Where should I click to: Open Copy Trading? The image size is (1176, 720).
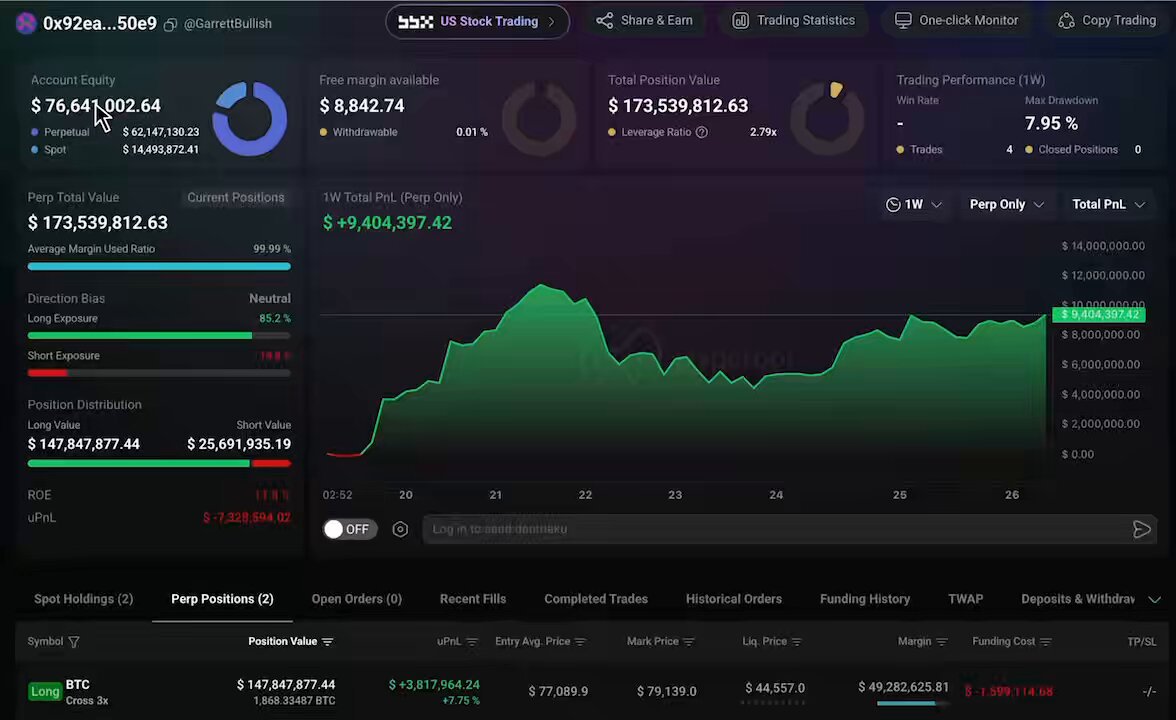(x=1107, y=21)
